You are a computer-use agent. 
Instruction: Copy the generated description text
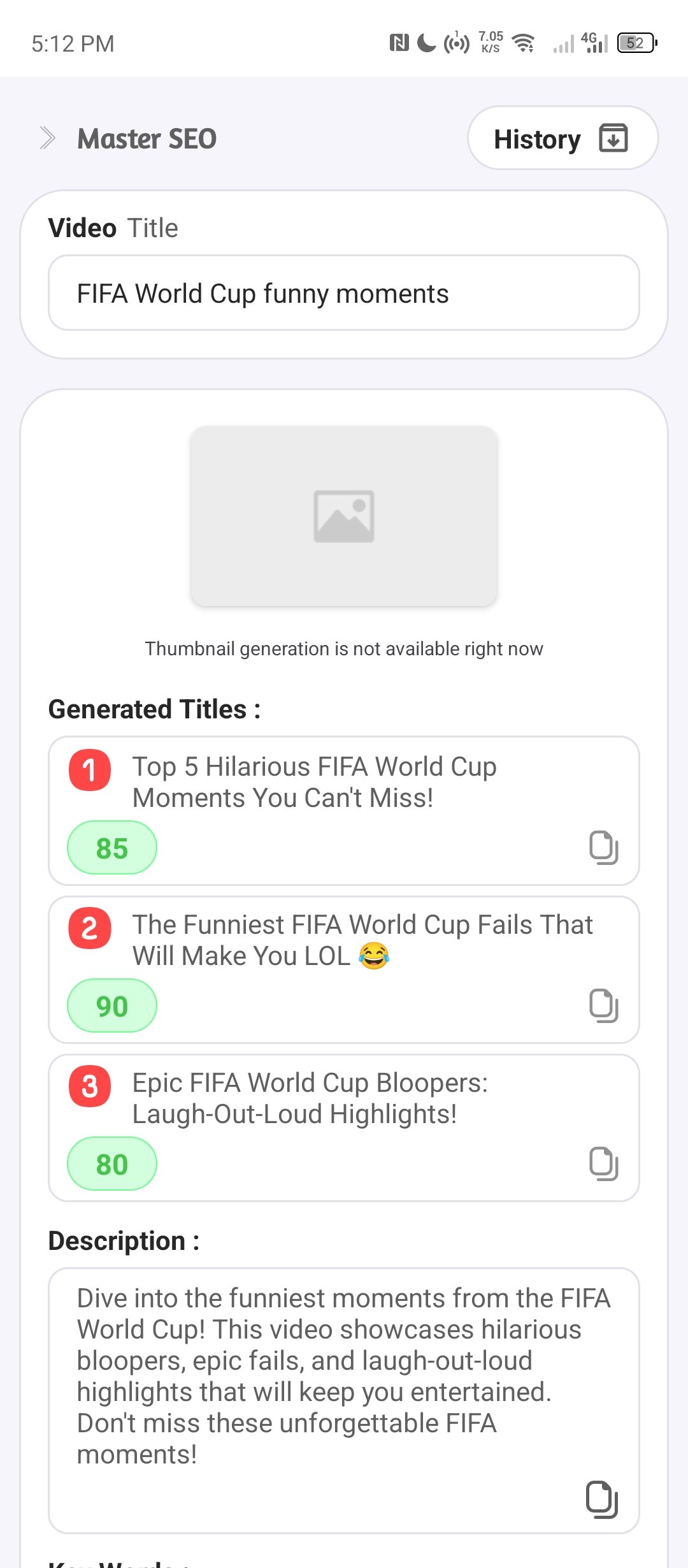[x=602, y=1500]
